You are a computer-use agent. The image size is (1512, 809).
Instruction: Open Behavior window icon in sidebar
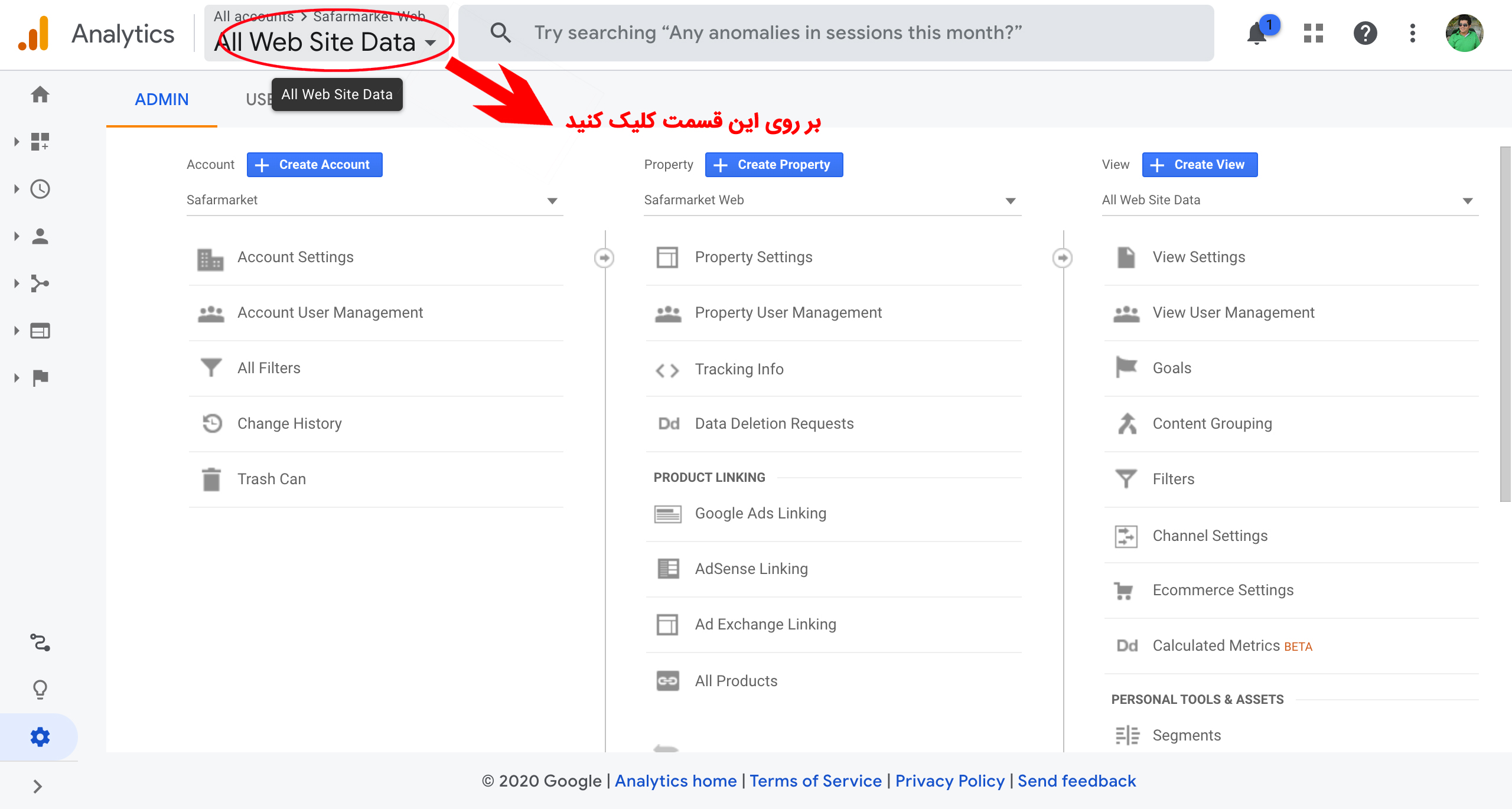(40, 331)
